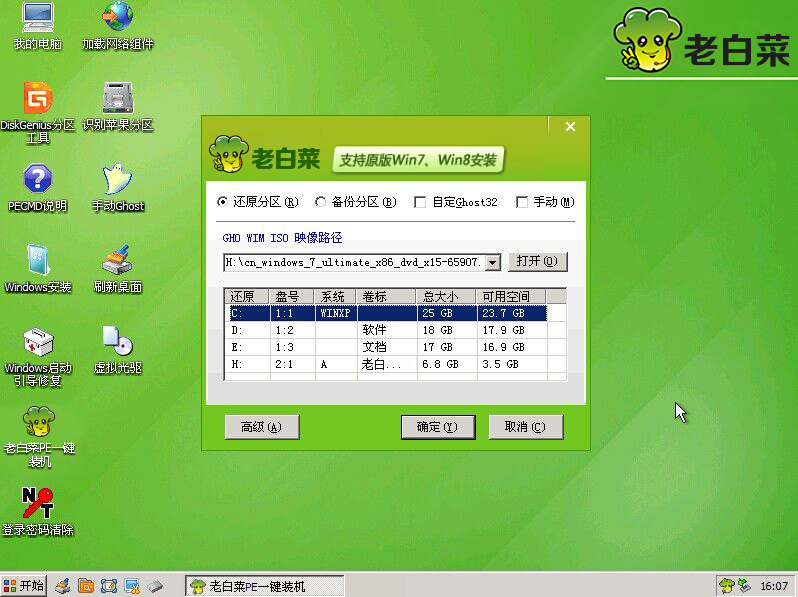
Task: Click the network tray icon beside clock
Action: 744,586
